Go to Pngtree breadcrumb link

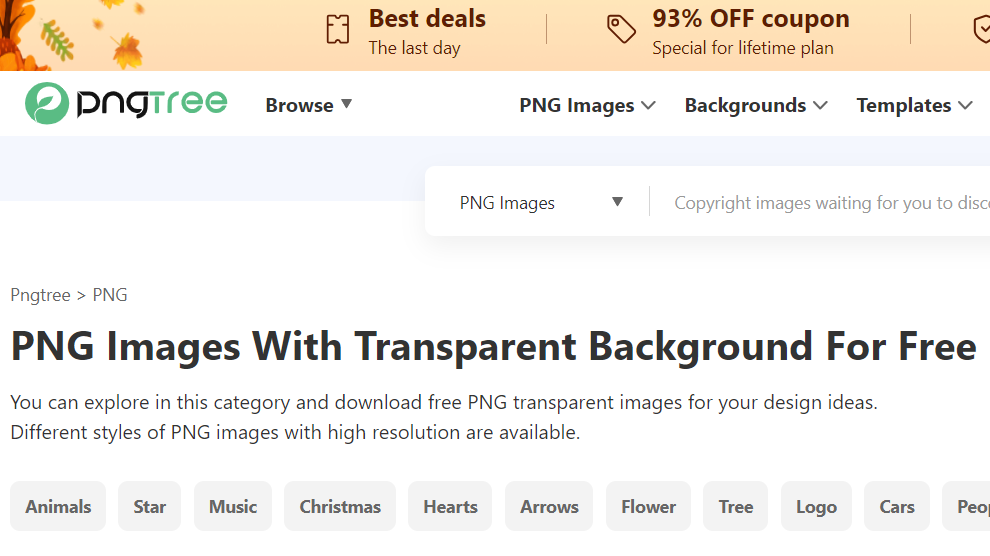pos(40,295)
